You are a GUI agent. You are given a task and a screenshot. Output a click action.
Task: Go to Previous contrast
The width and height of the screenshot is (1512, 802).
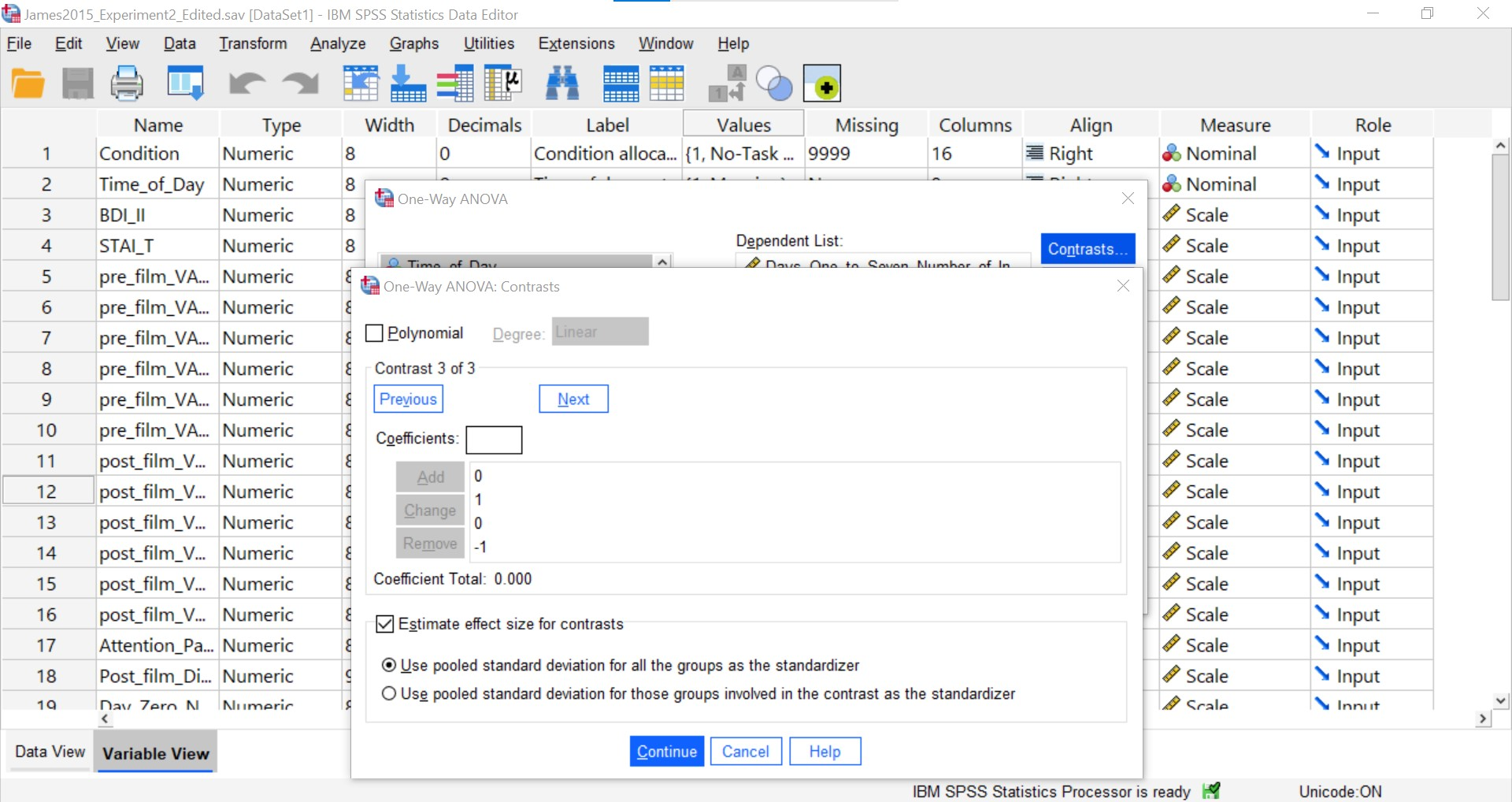pos(408,399)
